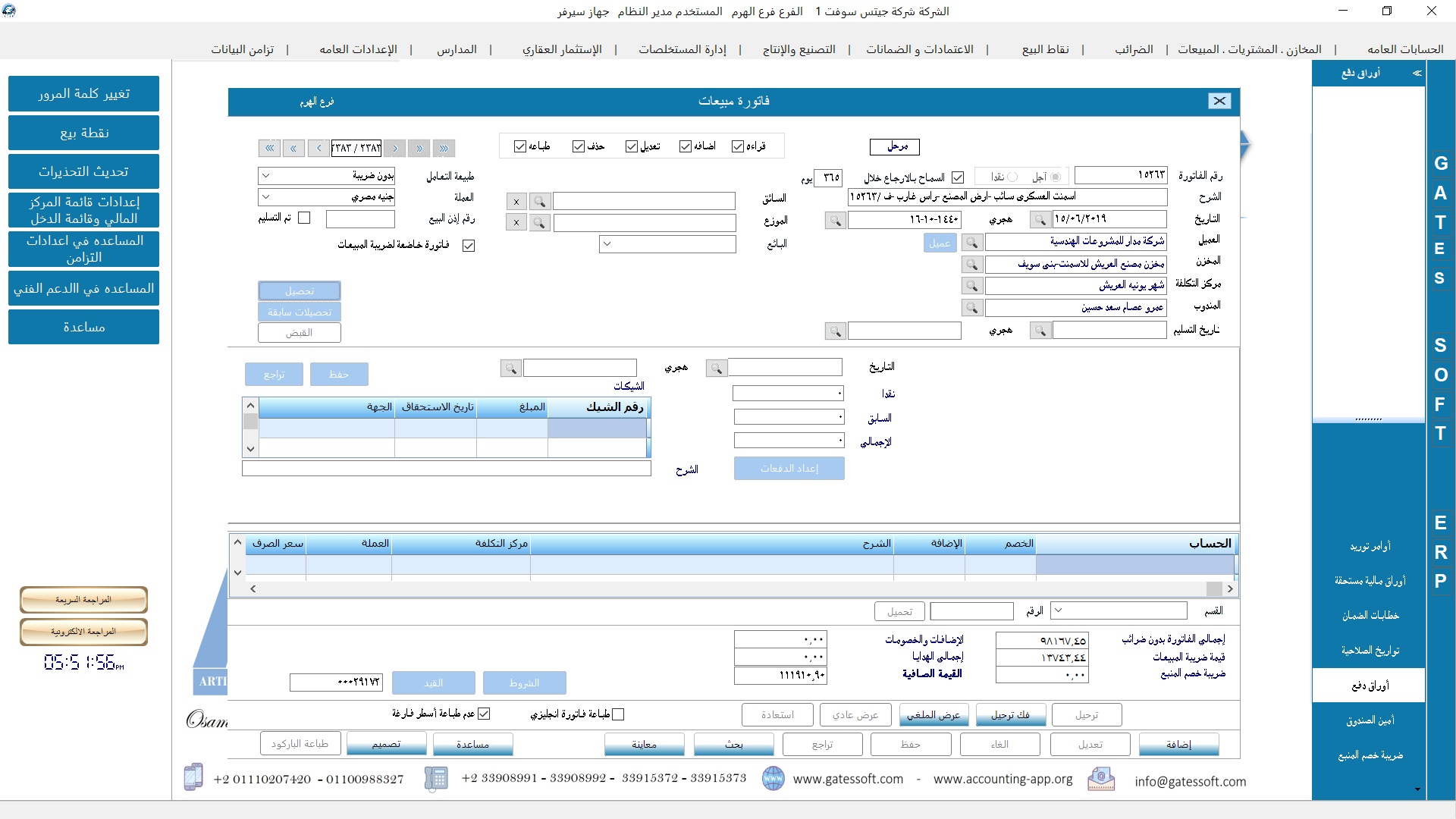Open the cash amount (نقدا) combo field
Viewport: 1456px width, 819px height.
click(788, 394)
